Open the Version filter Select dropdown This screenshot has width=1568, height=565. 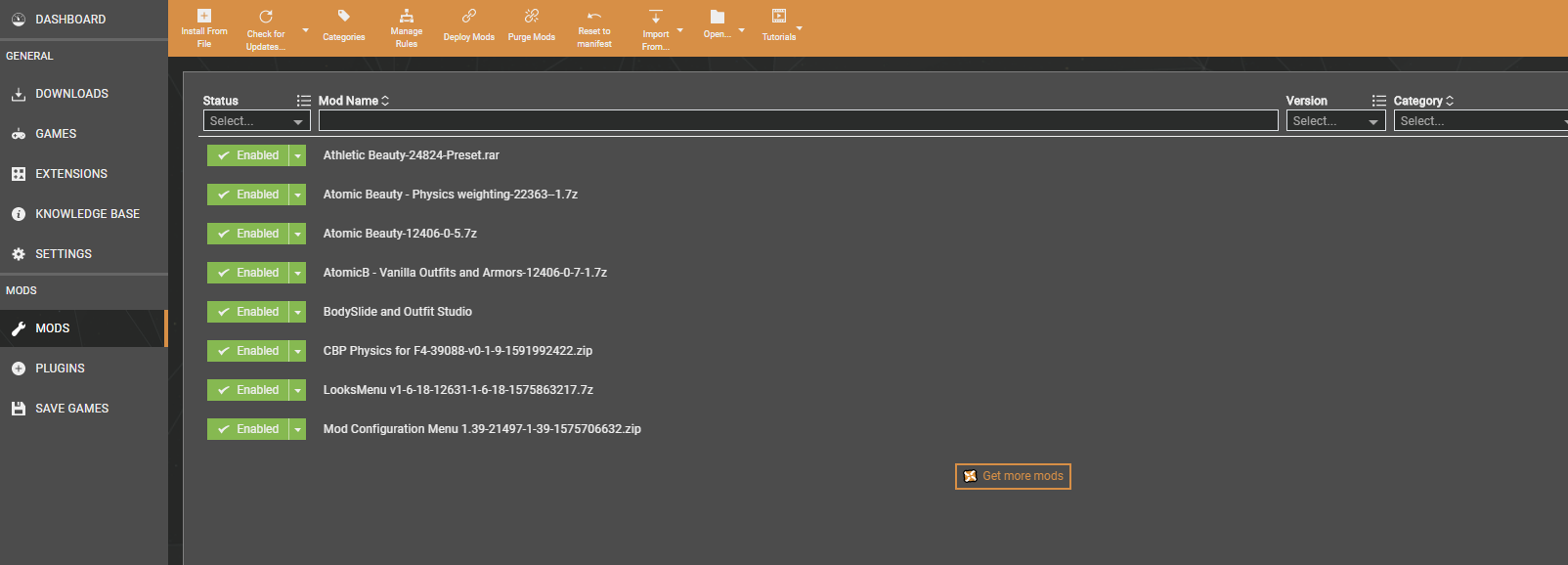[x=1335, y=121]
